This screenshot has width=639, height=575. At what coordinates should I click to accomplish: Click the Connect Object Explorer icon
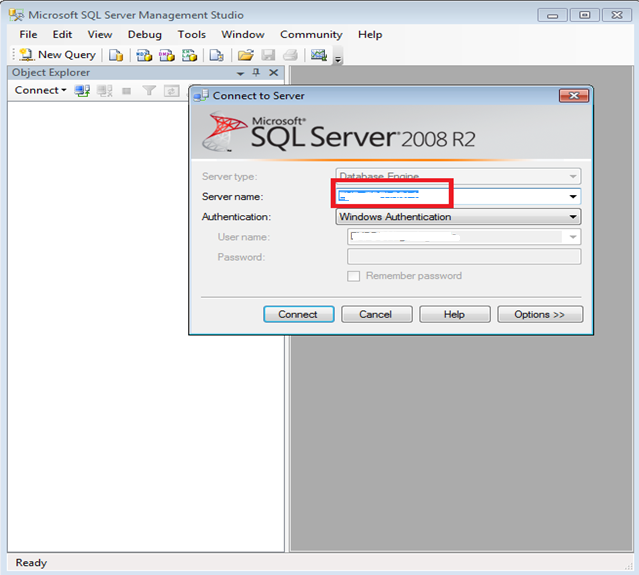[82, 90]
